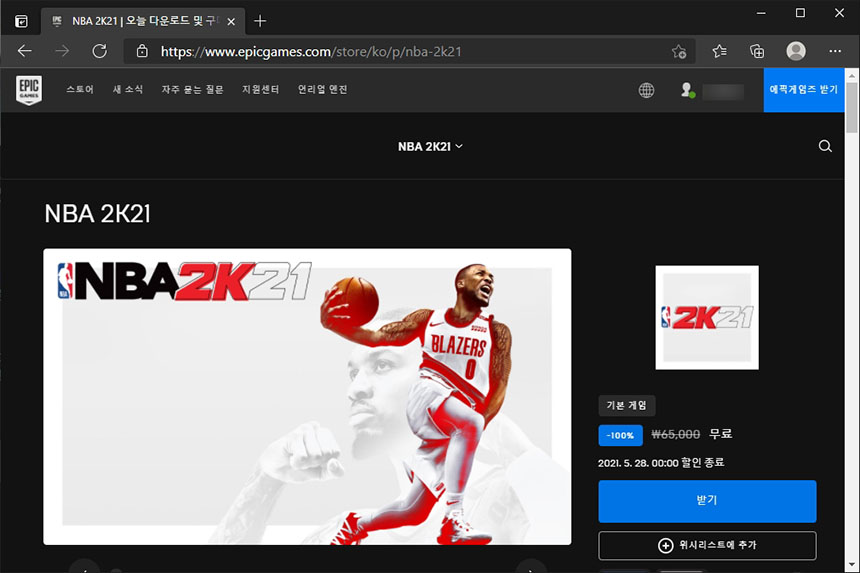Click the 할인 종료 date text
This screenshot has height=573, width=860.
coord(661,463)
